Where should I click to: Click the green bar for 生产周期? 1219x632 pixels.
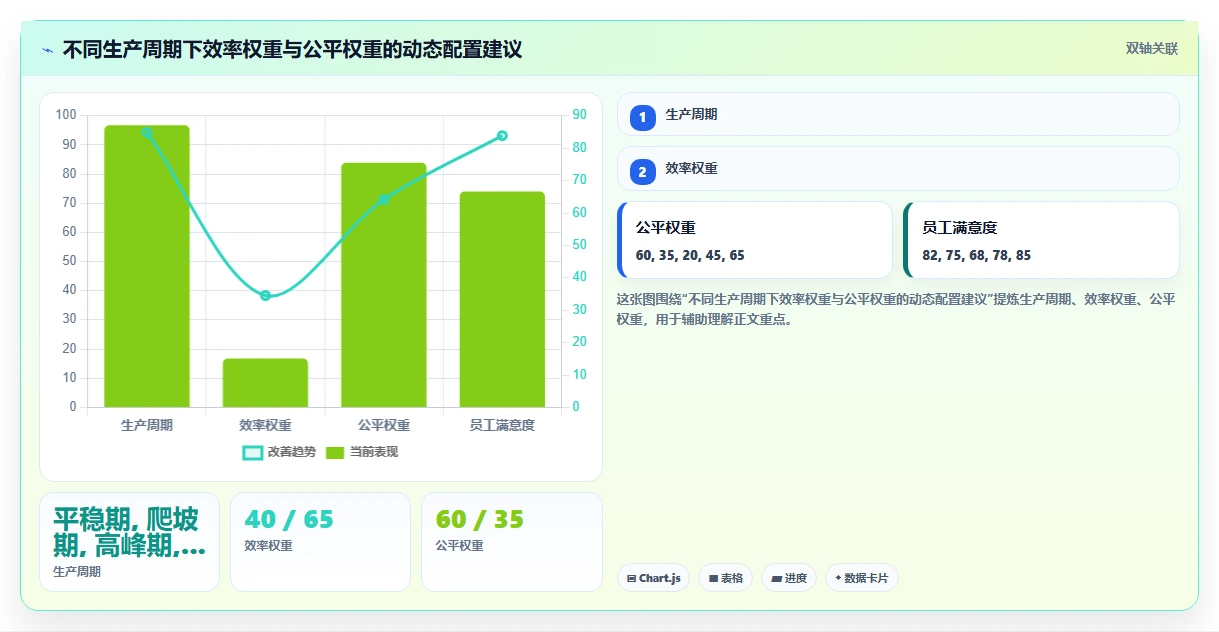pyautogui.click(x=147, y=266)
